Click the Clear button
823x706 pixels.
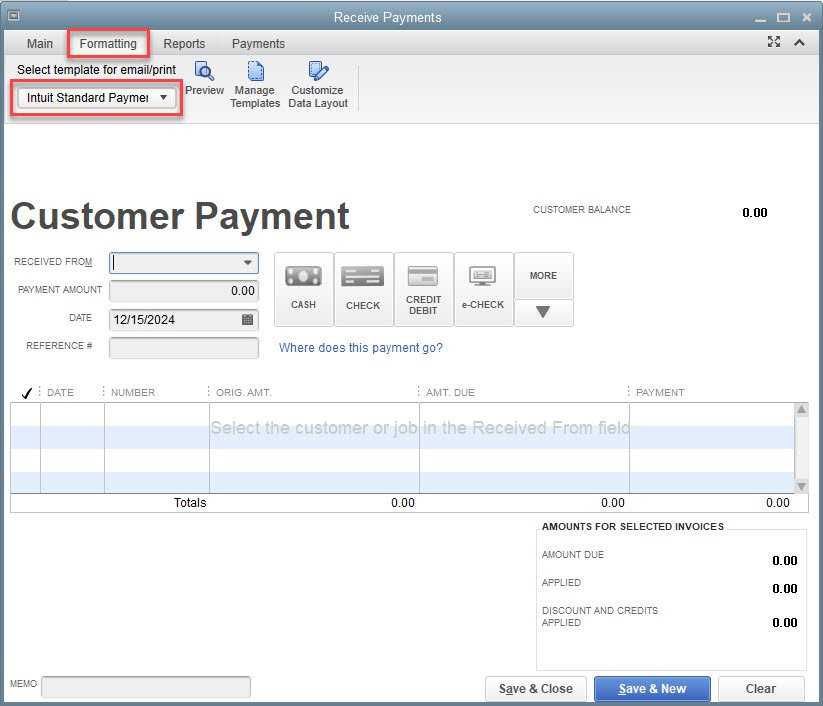pyautogui.click(x=761, y=689)
